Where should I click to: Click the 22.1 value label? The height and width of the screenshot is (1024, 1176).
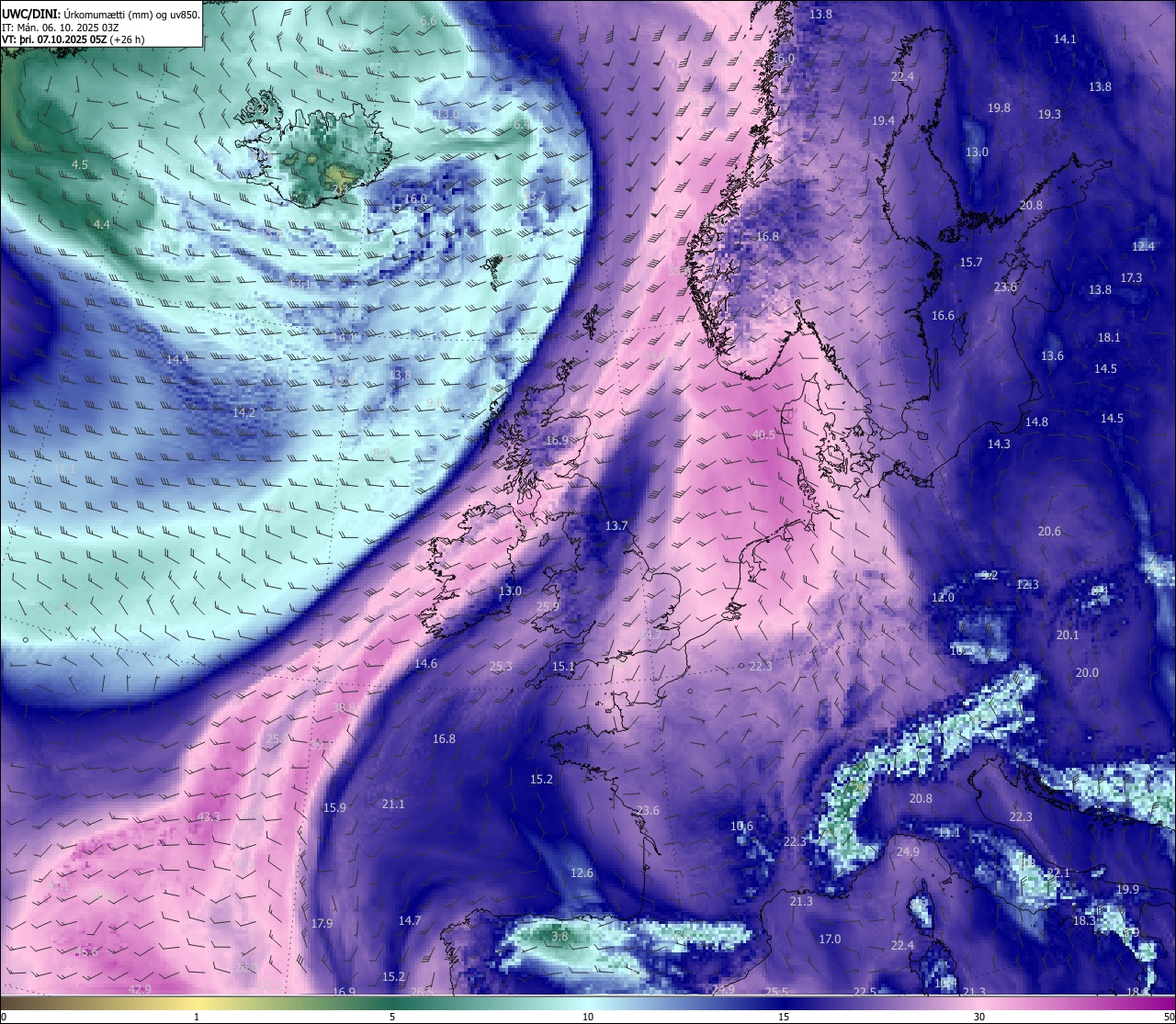pyautogui.click(x=1058, y=872)
